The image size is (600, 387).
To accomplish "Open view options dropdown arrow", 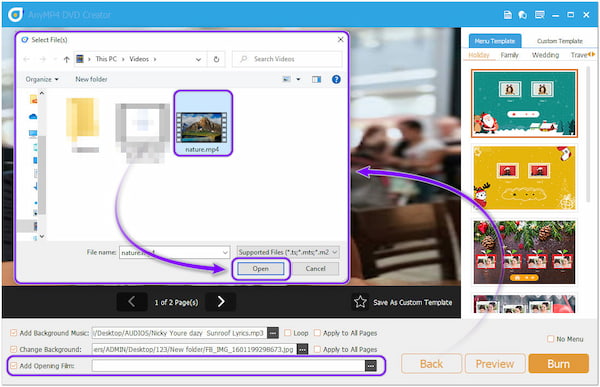I will pyautogui.click(x=298, y=79).
